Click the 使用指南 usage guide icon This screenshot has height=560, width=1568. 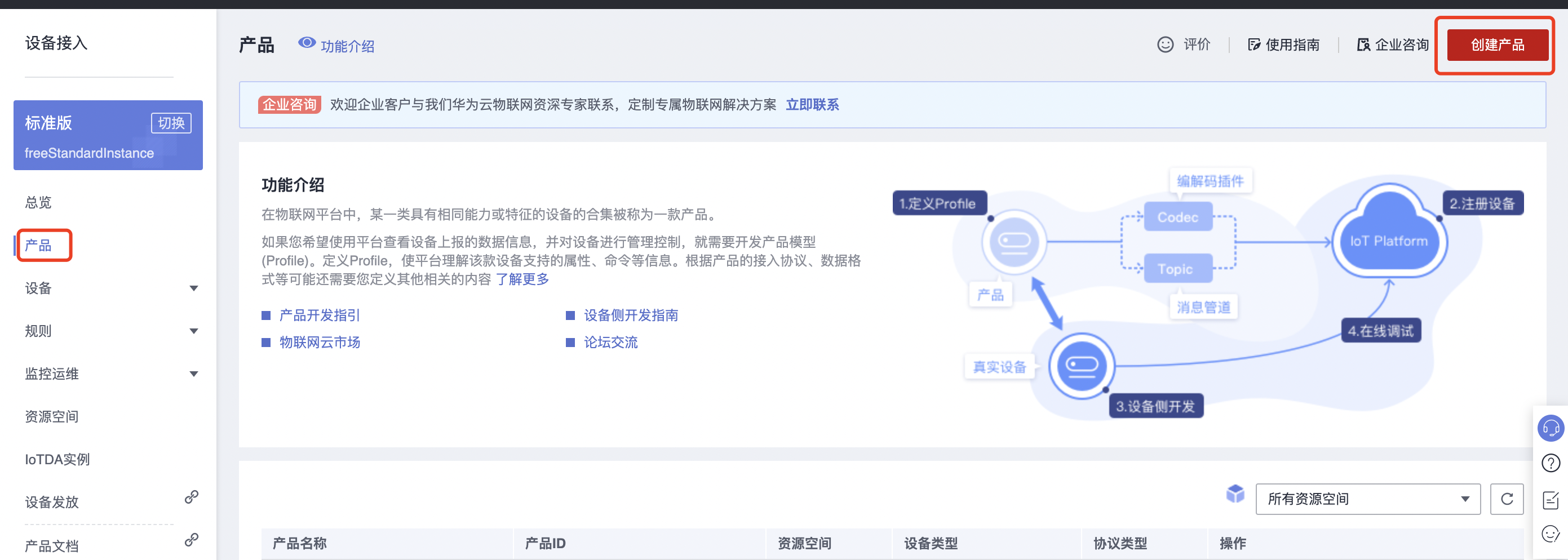pos(1254,44)
